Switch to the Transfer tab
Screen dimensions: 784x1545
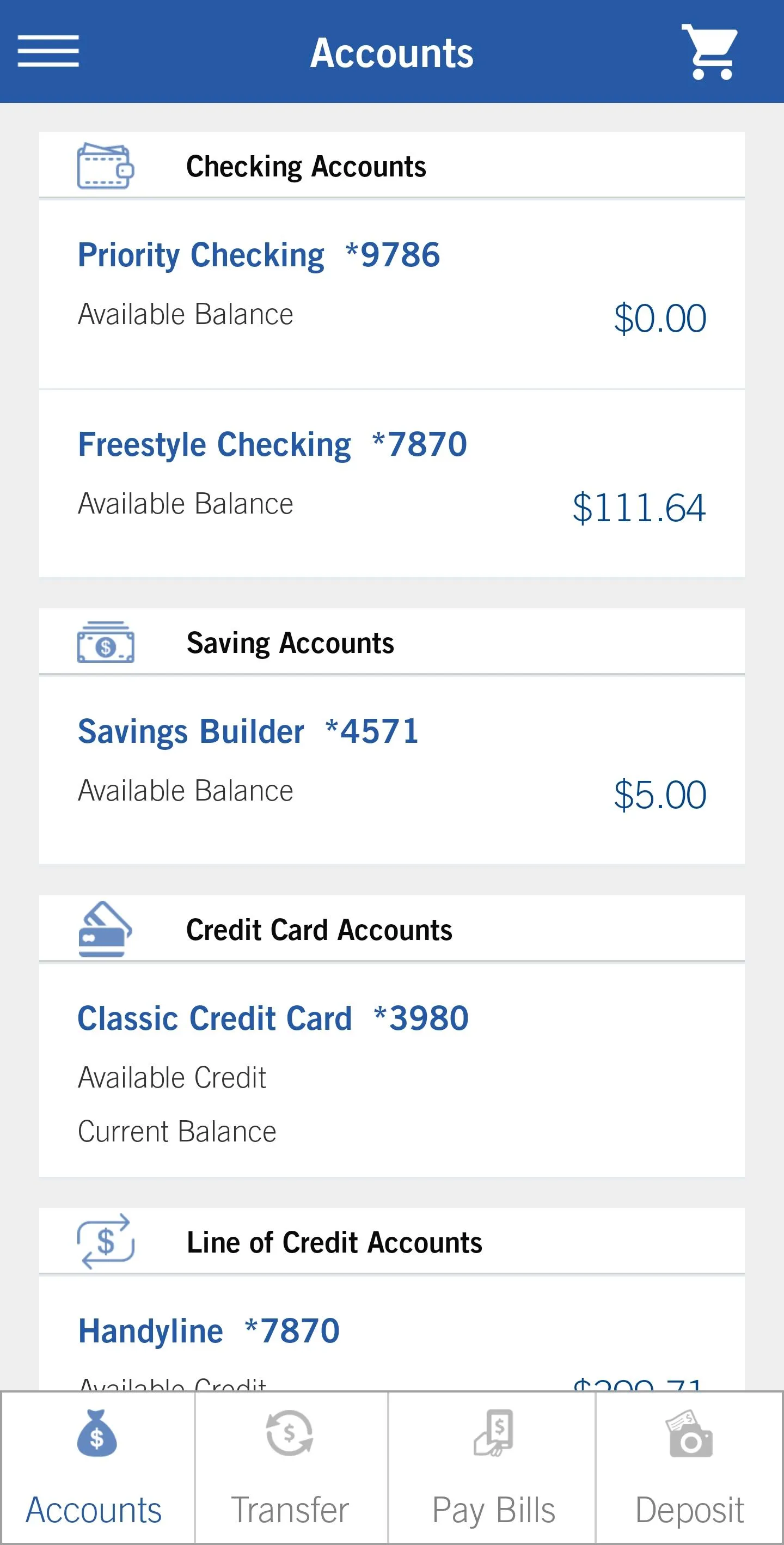[x=291, y=1468]
